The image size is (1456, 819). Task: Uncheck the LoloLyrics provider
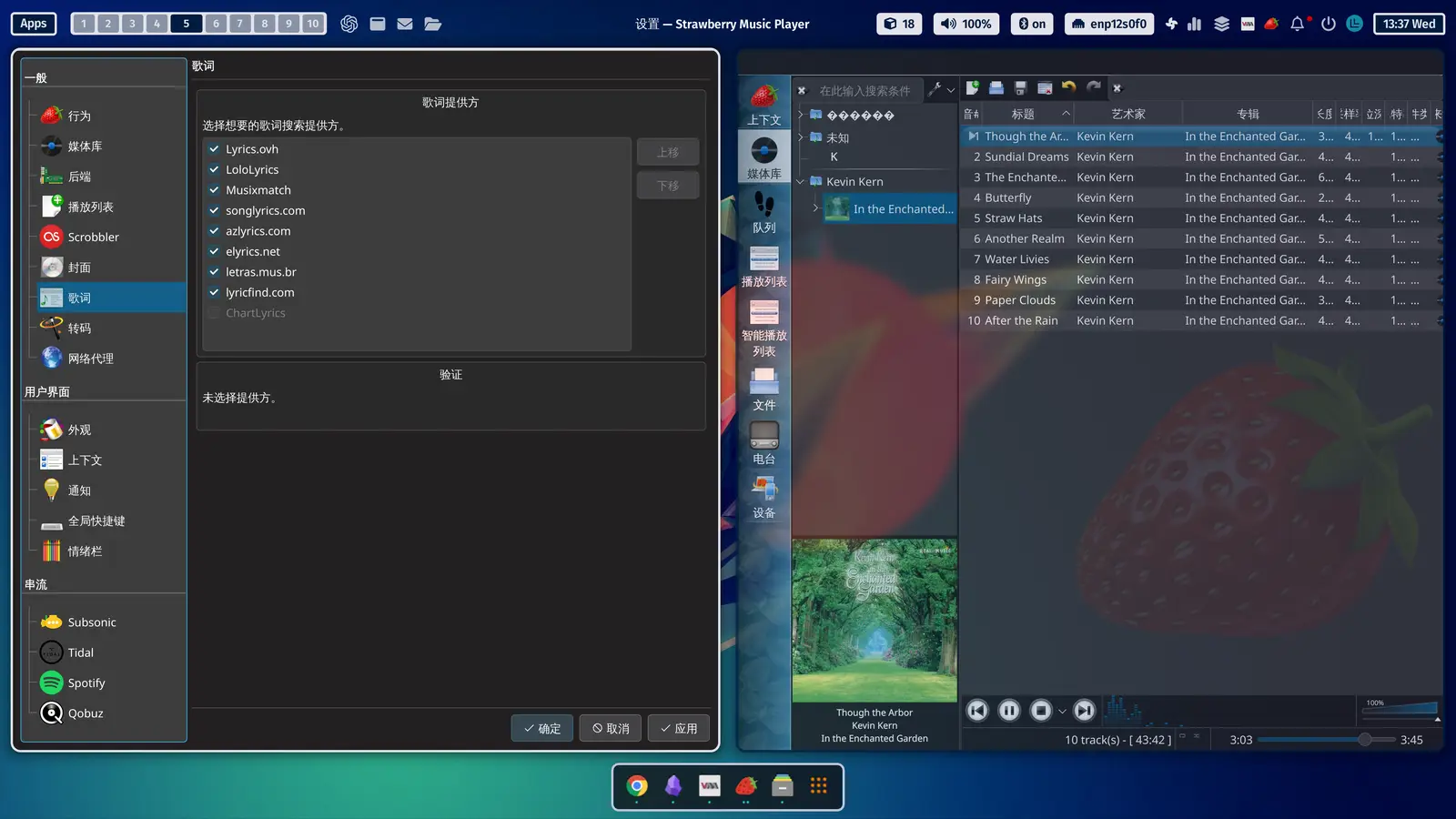coord(214,169)
